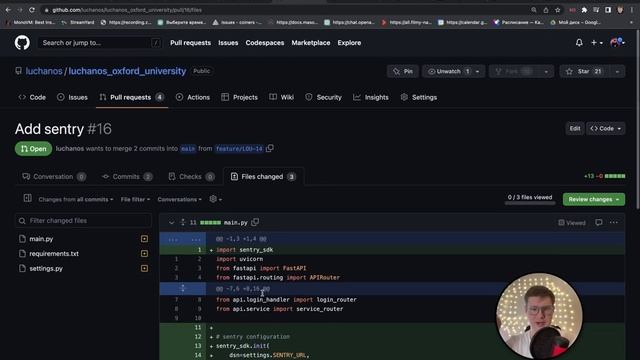The height and width of the screenshot is (360, 640).
Task: Open the repository Code tab
Action: point(32,97)
